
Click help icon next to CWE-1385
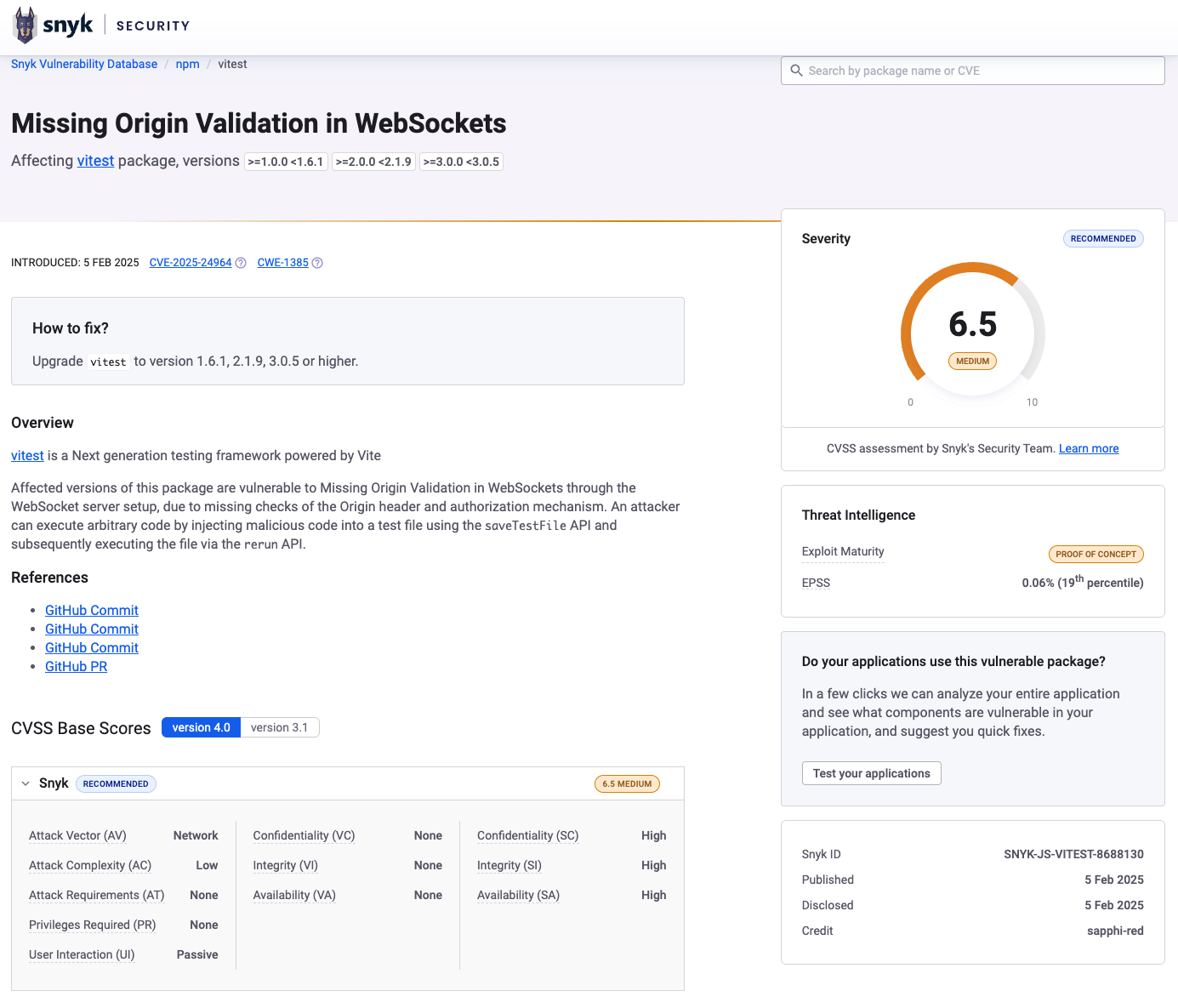pyautogui.click(x=317, y=263)
